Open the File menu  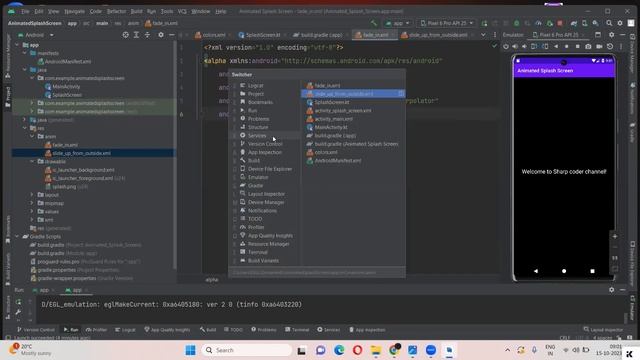click(25, 11)
